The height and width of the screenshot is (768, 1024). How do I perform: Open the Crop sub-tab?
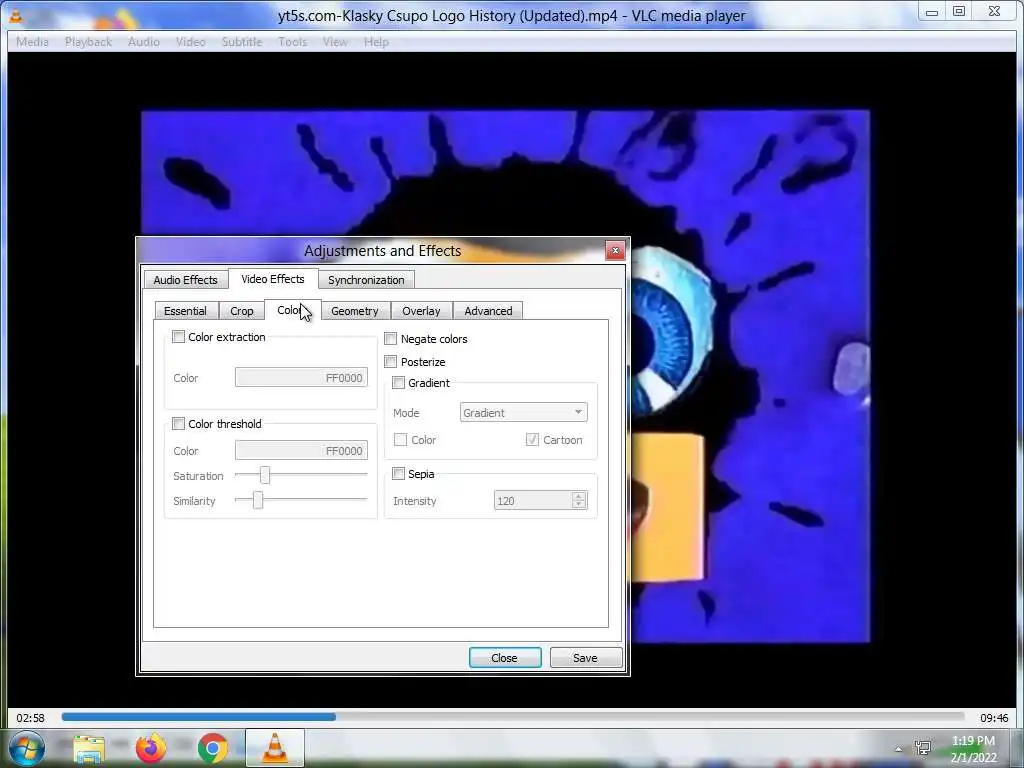coord(242,311)
